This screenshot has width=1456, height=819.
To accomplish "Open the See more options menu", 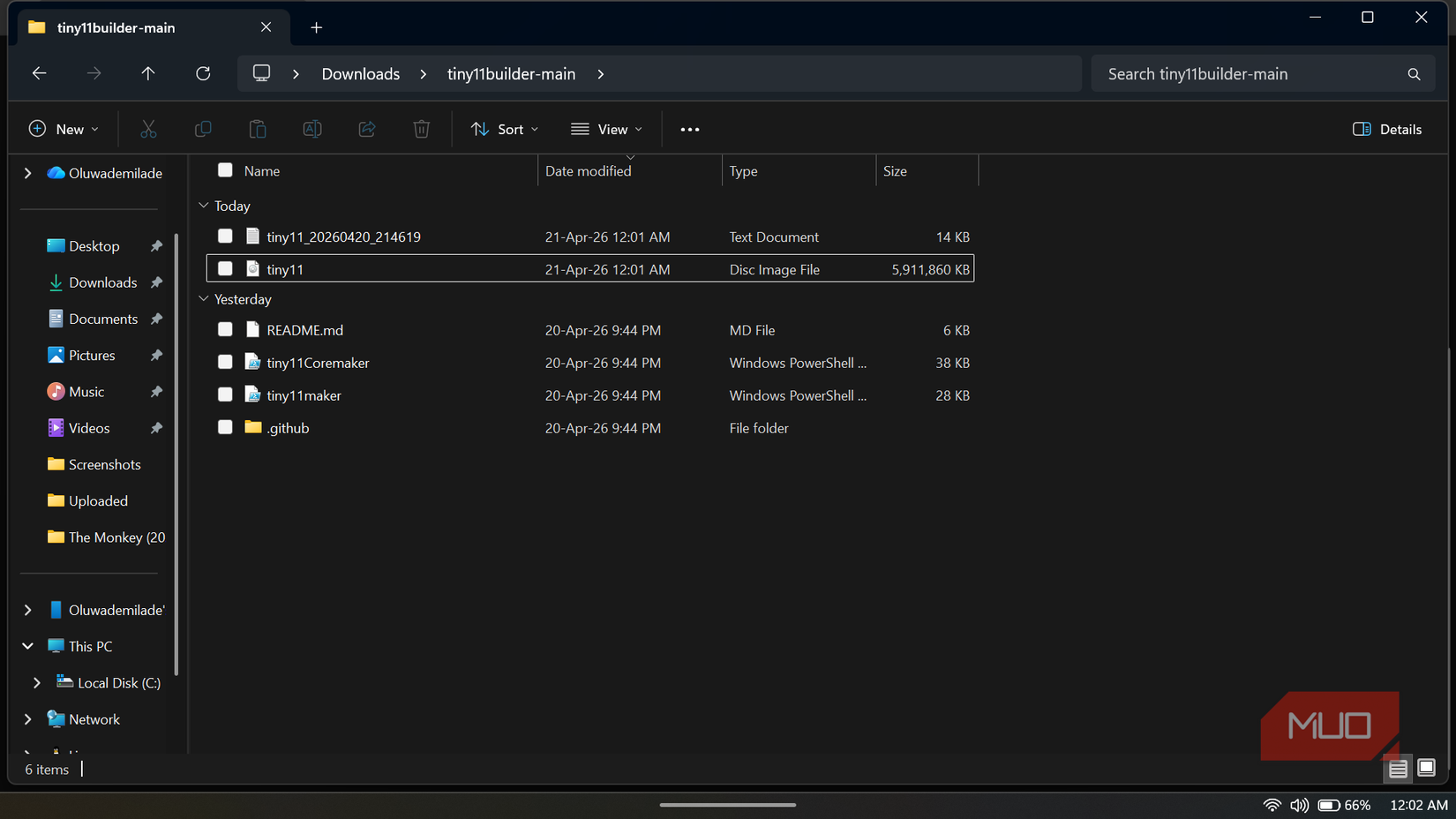I will pyautogui.click(x=689, y=129).
